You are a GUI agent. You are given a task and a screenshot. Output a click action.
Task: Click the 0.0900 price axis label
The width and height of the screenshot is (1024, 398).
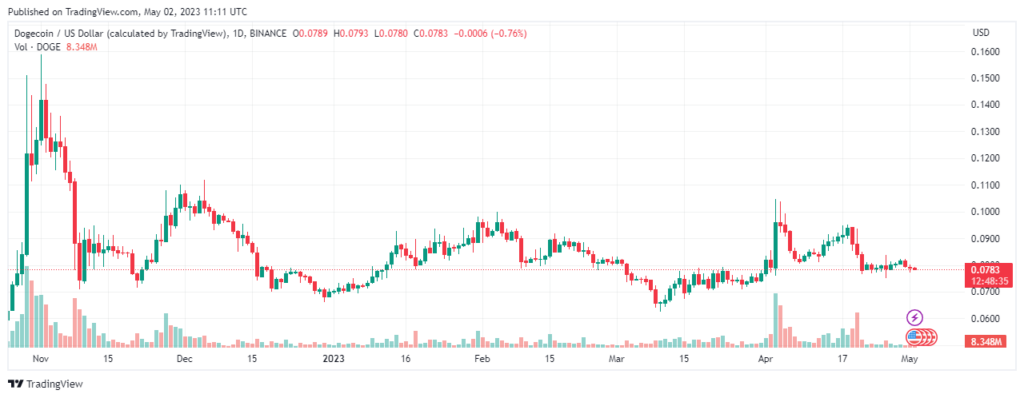(985, 239)
